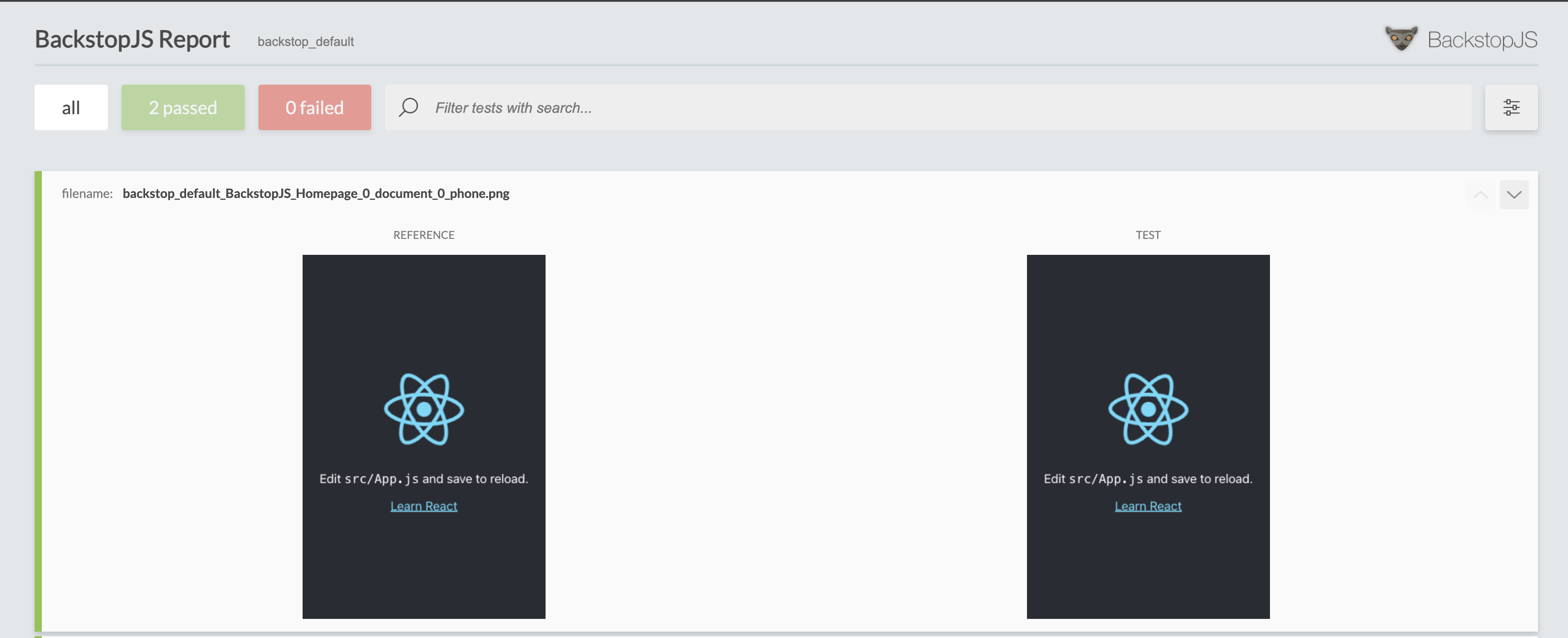Click the TEST column label

click(x=1148, y=235)
